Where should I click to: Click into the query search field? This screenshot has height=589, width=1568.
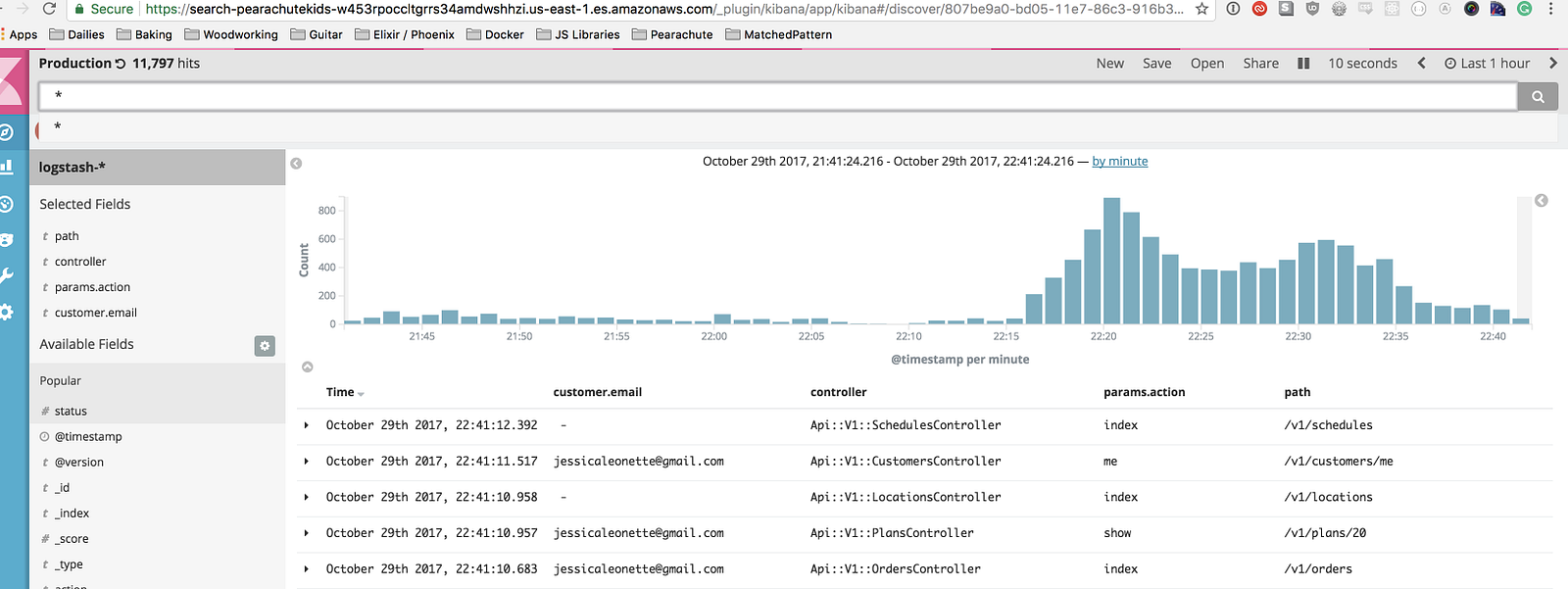pyautogui.click(x=778, y=96)
